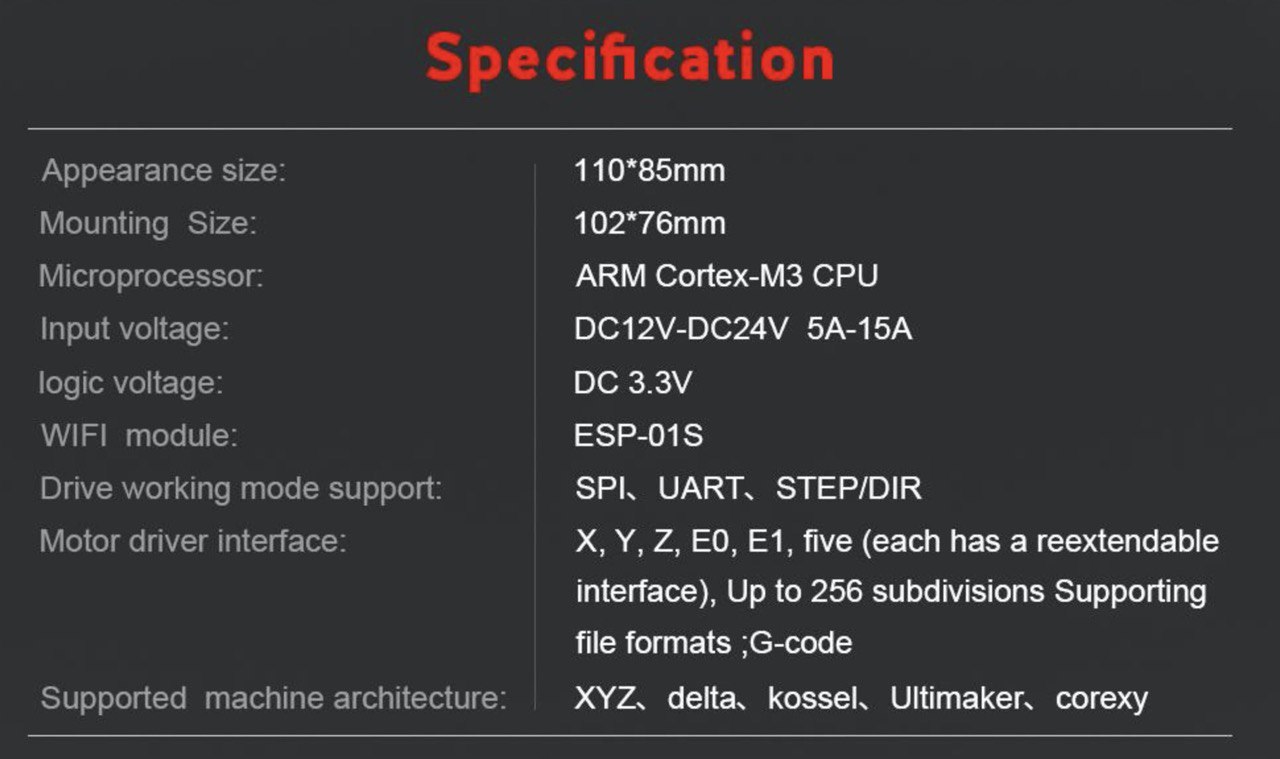This screenshot has width=1280, height=759.
Task: Select the Input voltage label
Action: [134, 329]
